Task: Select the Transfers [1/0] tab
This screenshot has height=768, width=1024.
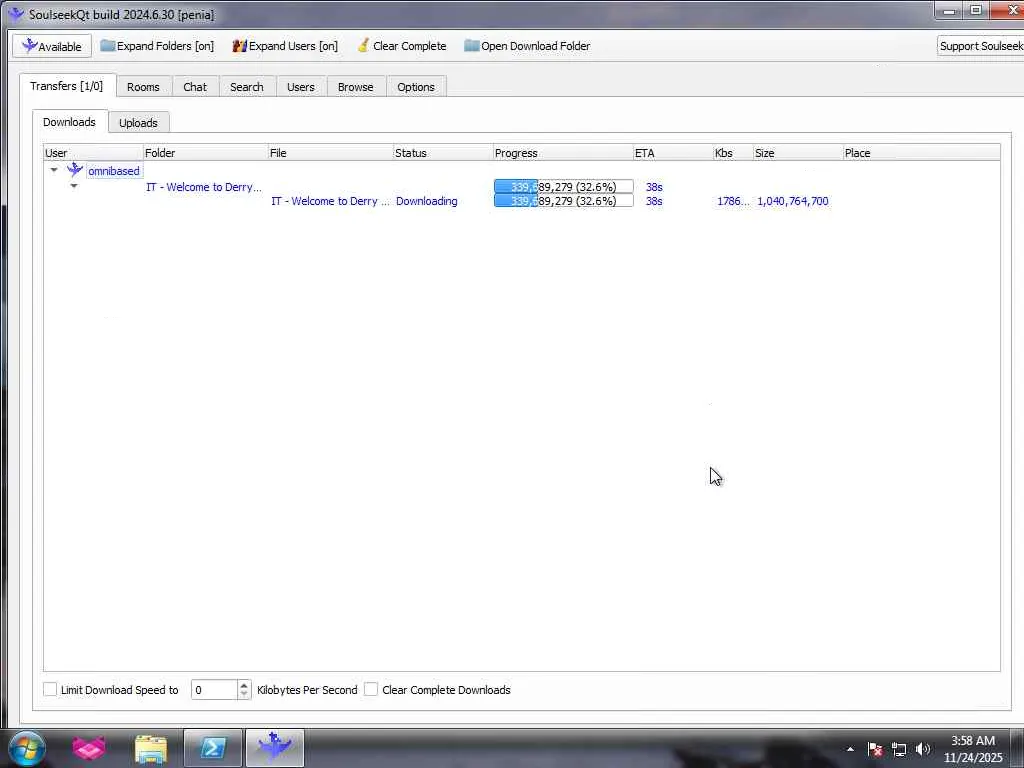Action: tap(67, 86)
